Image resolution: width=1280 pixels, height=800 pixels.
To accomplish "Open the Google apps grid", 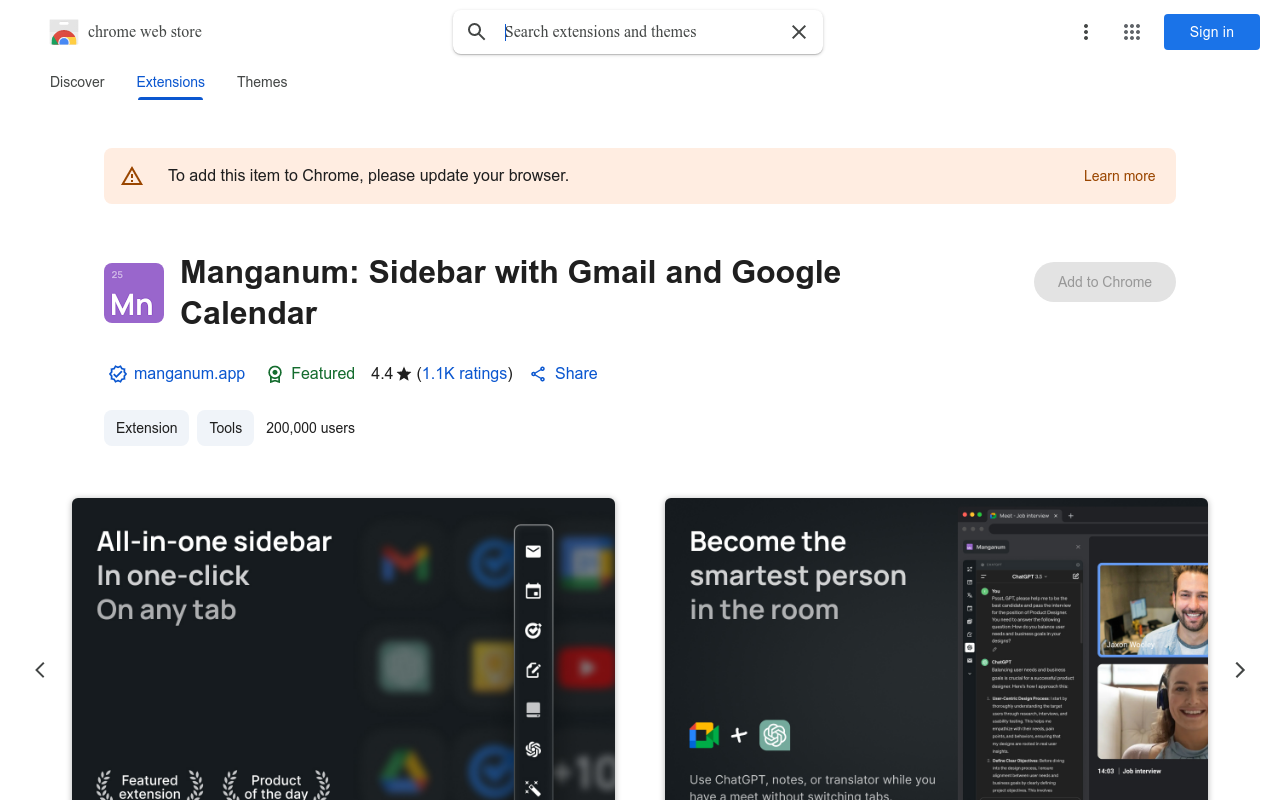I will pos(1132,32).
